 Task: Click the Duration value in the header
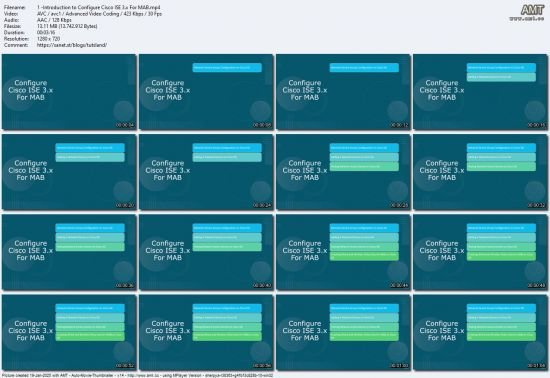click(x=46, y=33)
